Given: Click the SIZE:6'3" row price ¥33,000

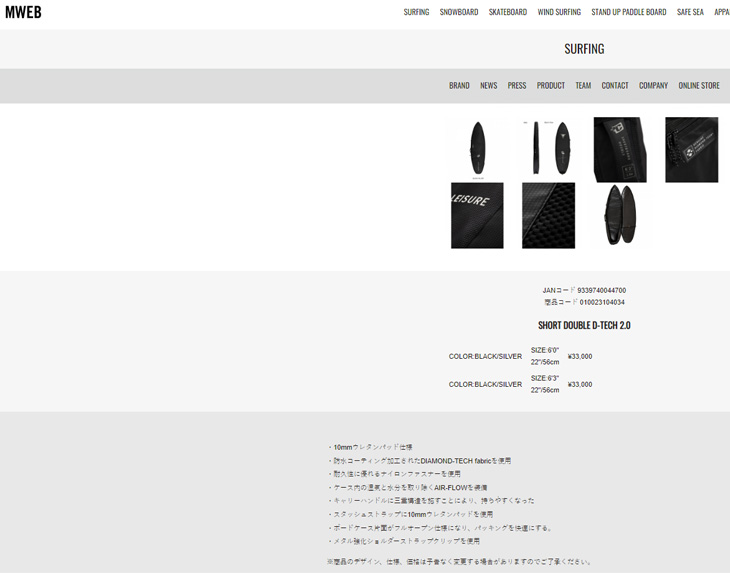Looking at the screenshot, I should [580, 384].
